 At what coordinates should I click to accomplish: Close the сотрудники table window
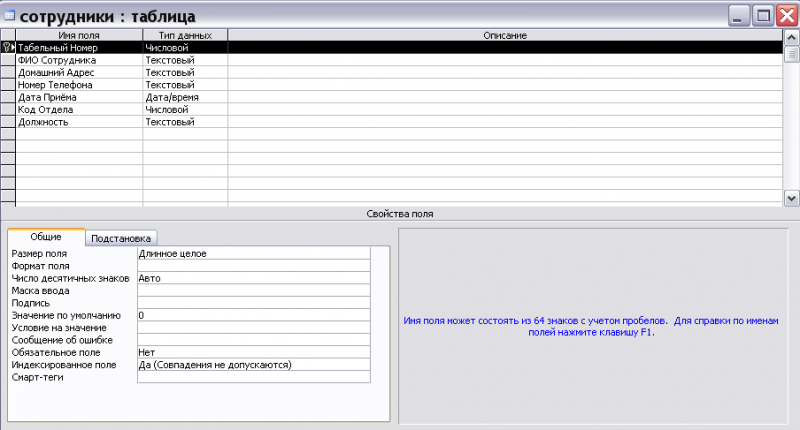pos(787,16)
